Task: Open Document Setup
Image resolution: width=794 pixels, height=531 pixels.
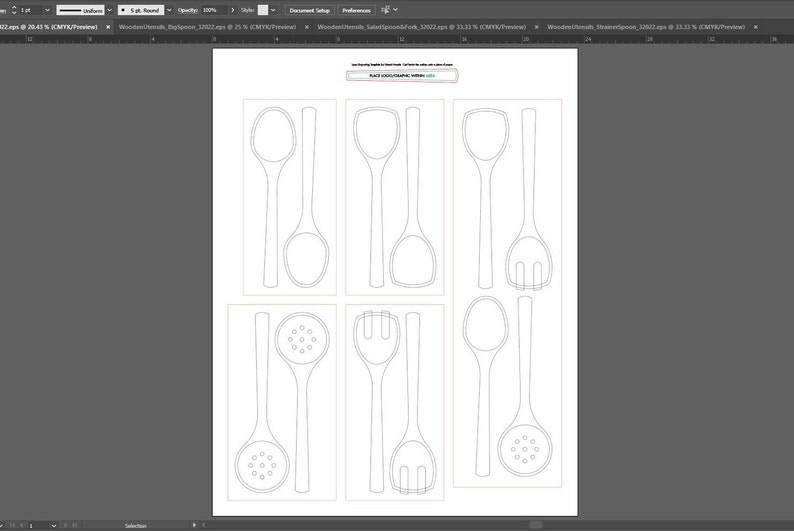Action: pyautogui.click(x=309, y=10)
